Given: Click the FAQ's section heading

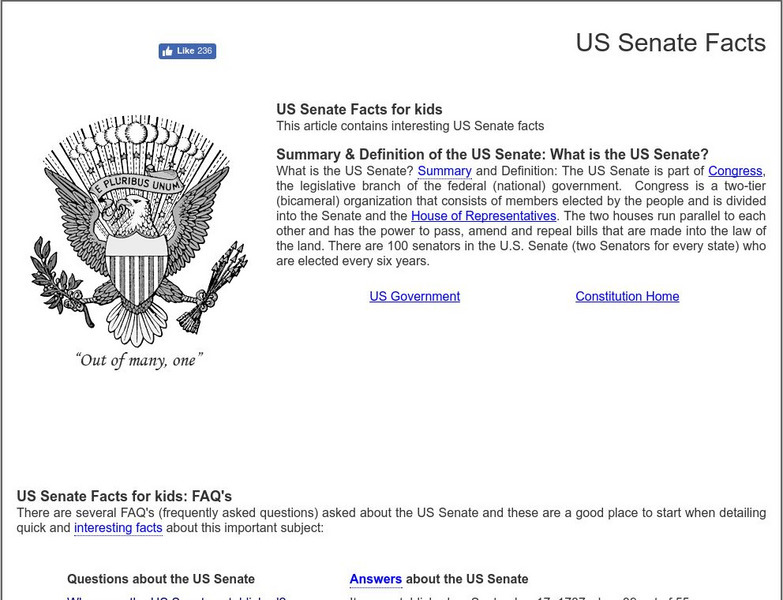Looking at the screenshot, I should point(124,496).
